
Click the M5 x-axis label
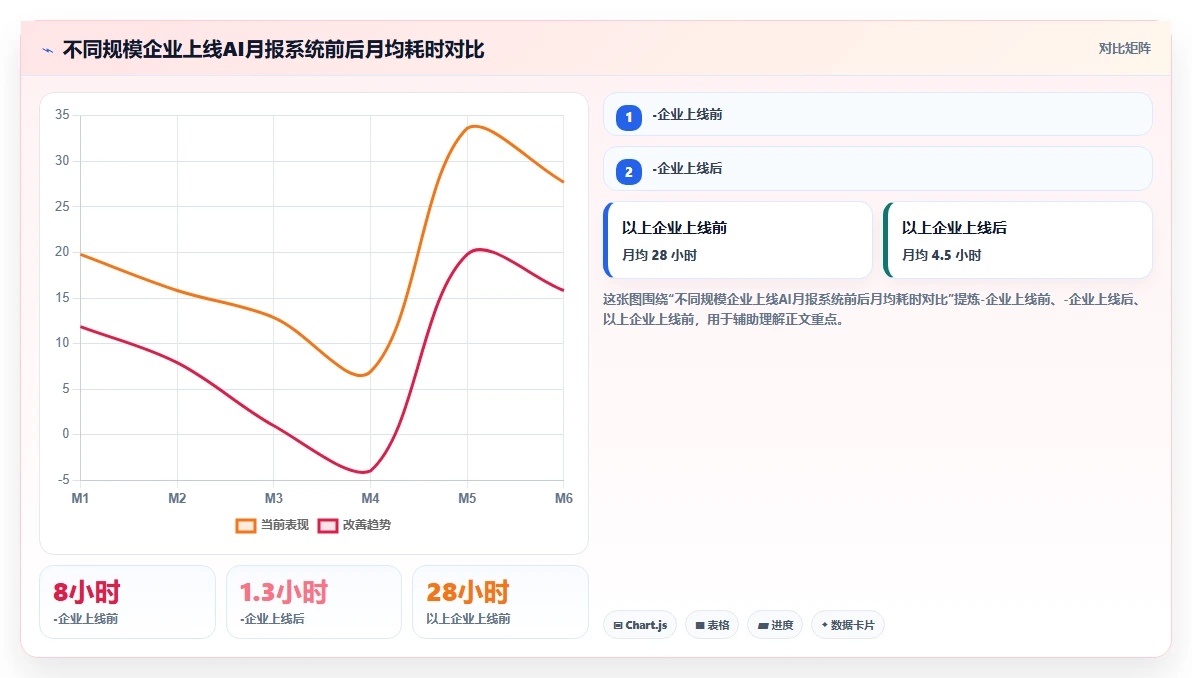pos(467,499)
